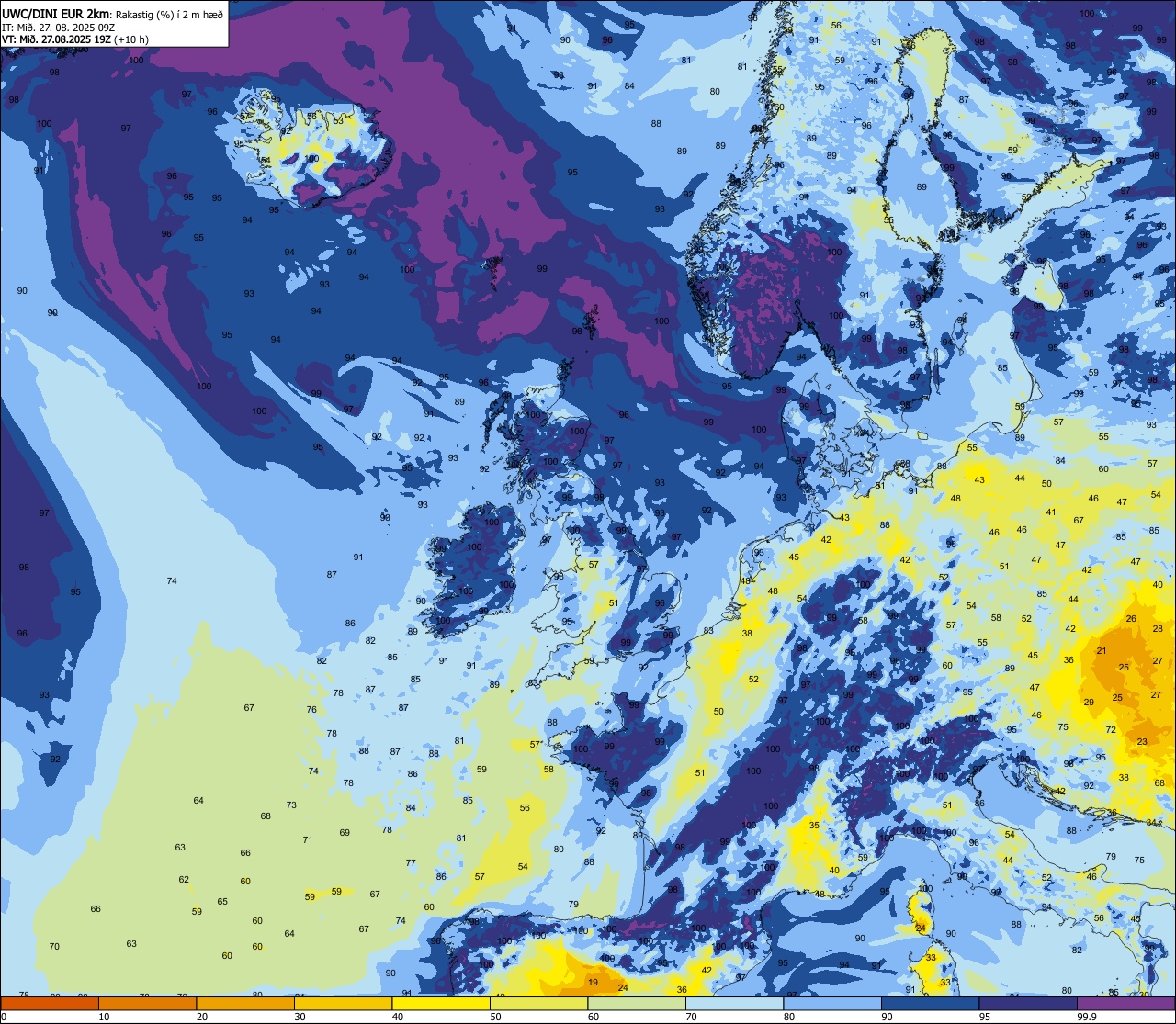Click the humidity value "19" over Spain
Image resolution: width=1176 pixels, height=1024 pixels.
point(593,983)
